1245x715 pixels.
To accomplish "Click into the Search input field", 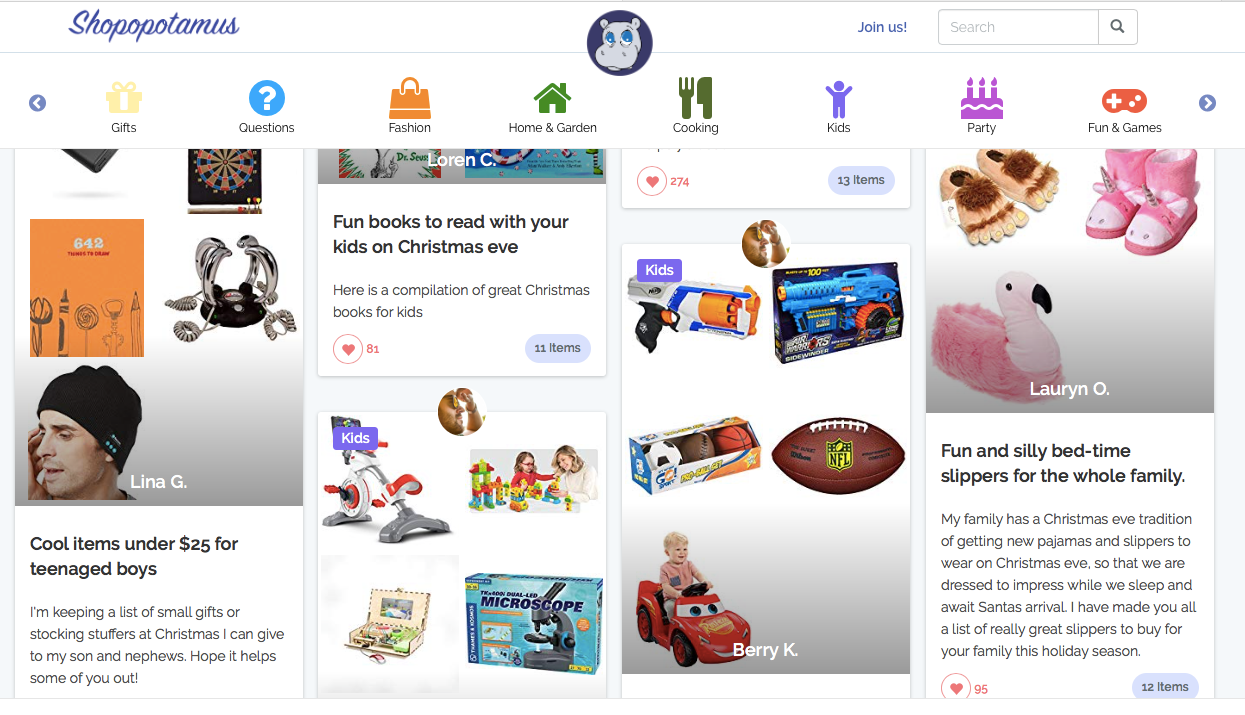I will [x=1018, y=27].
